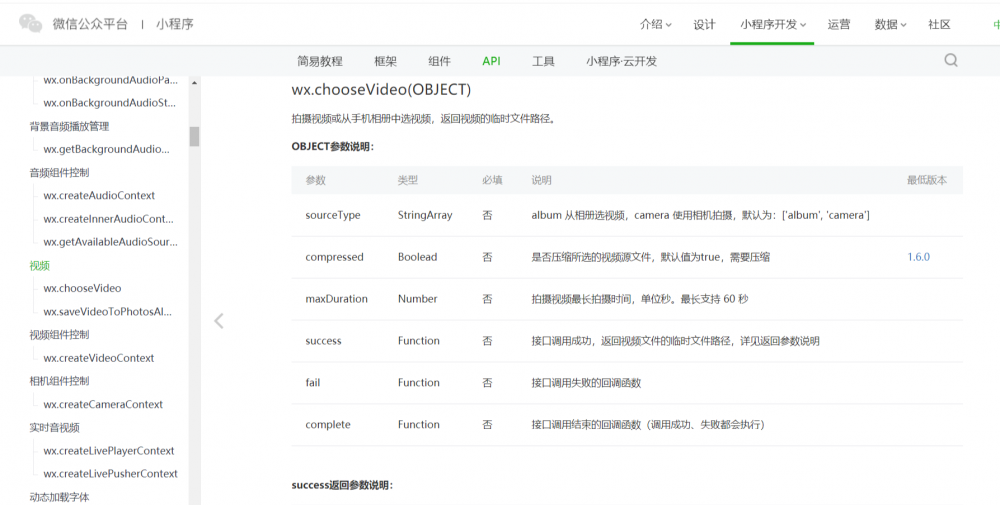Click 接口调用失败的回调函数 description
Image resolution: width=1000 pixels, height=505 pixels.
coord(586,383)
